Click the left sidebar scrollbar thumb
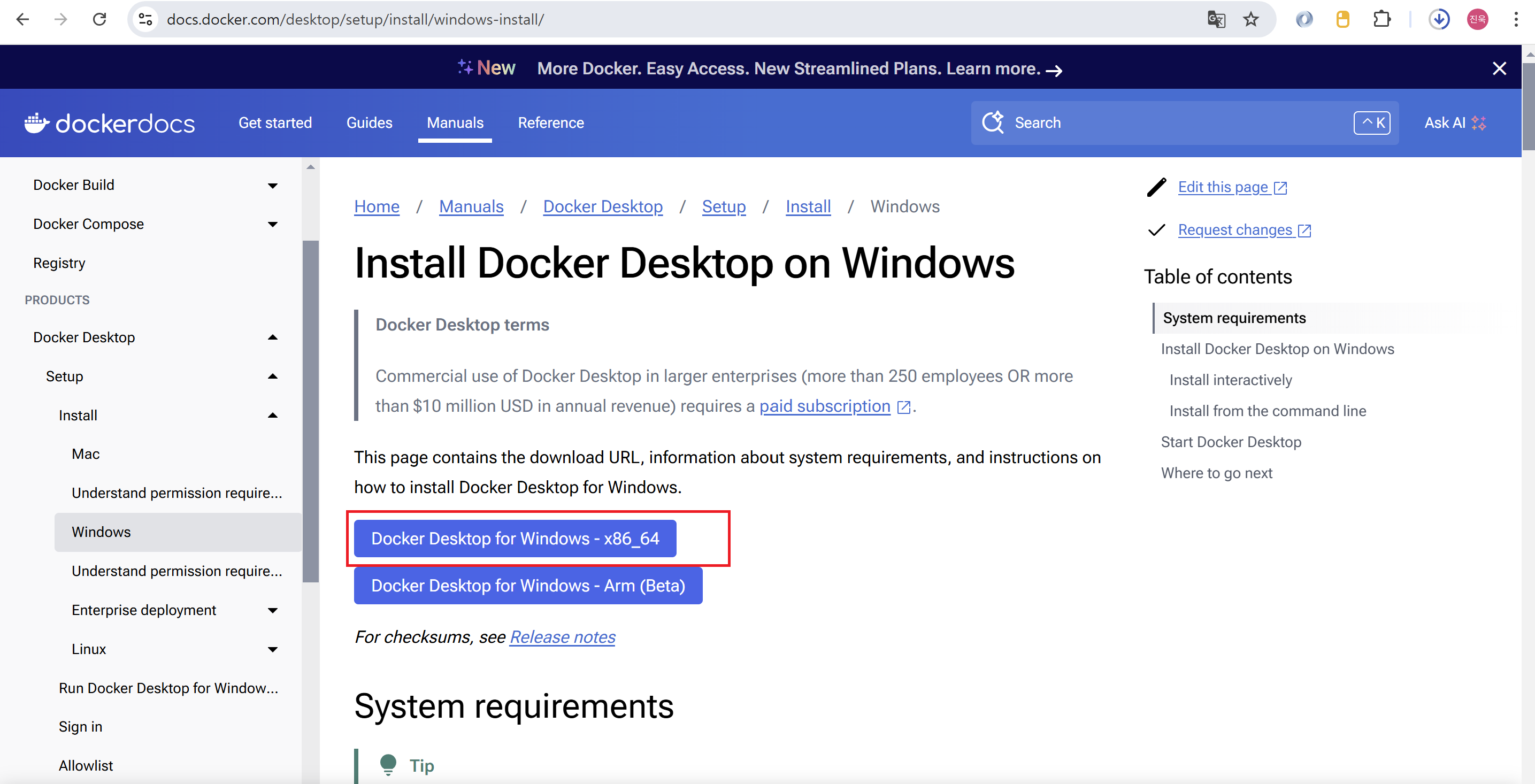This screenshot has width=1535, height=784. 310,411
